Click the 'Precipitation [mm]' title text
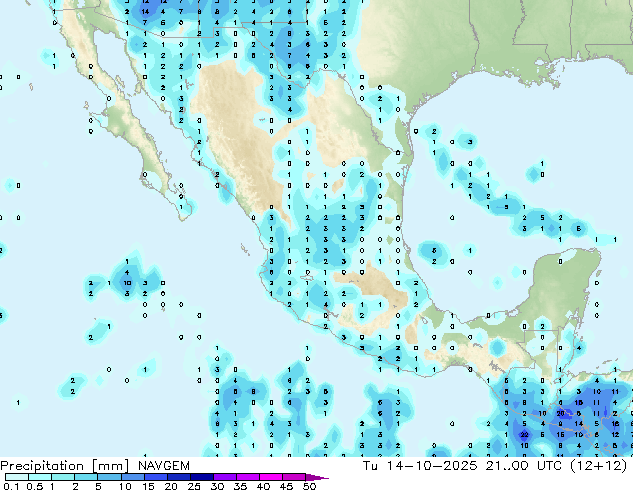This screenshot has height=490, width=634. pyautogui.click(x=65, y=466)
